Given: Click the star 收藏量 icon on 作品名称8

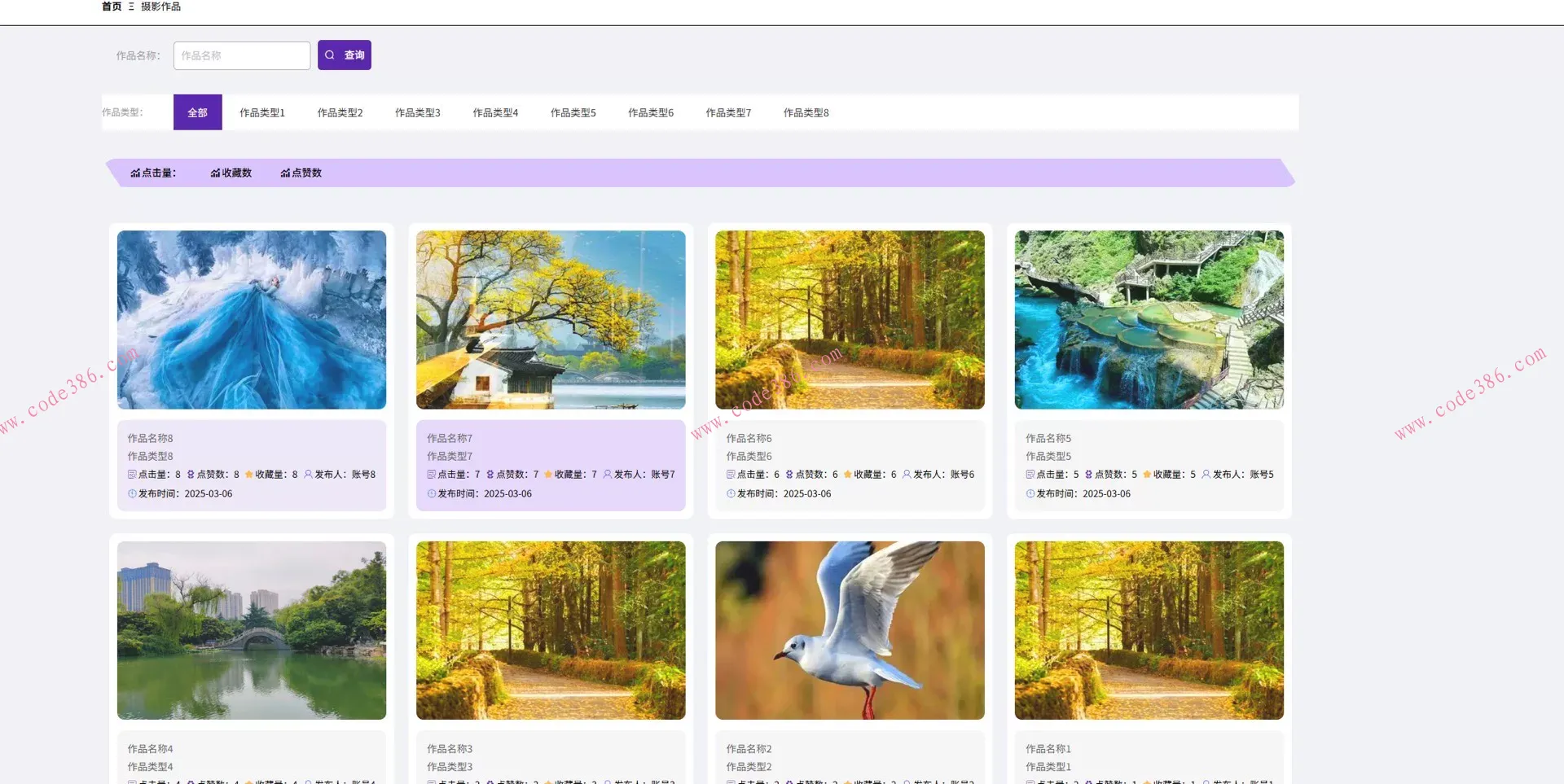Looking at the screenshot, I should tap(249, 475).
